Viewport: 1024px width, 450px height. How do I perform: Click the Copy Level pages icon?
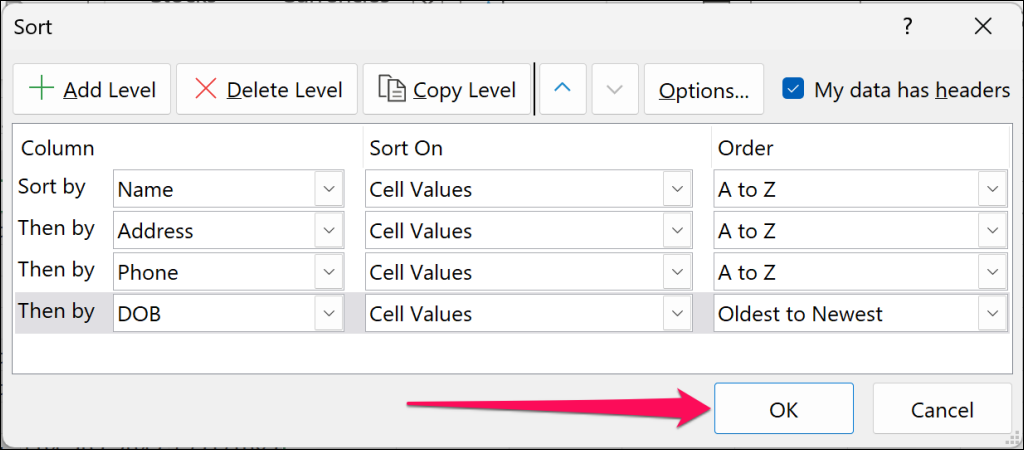click(390, 90)
